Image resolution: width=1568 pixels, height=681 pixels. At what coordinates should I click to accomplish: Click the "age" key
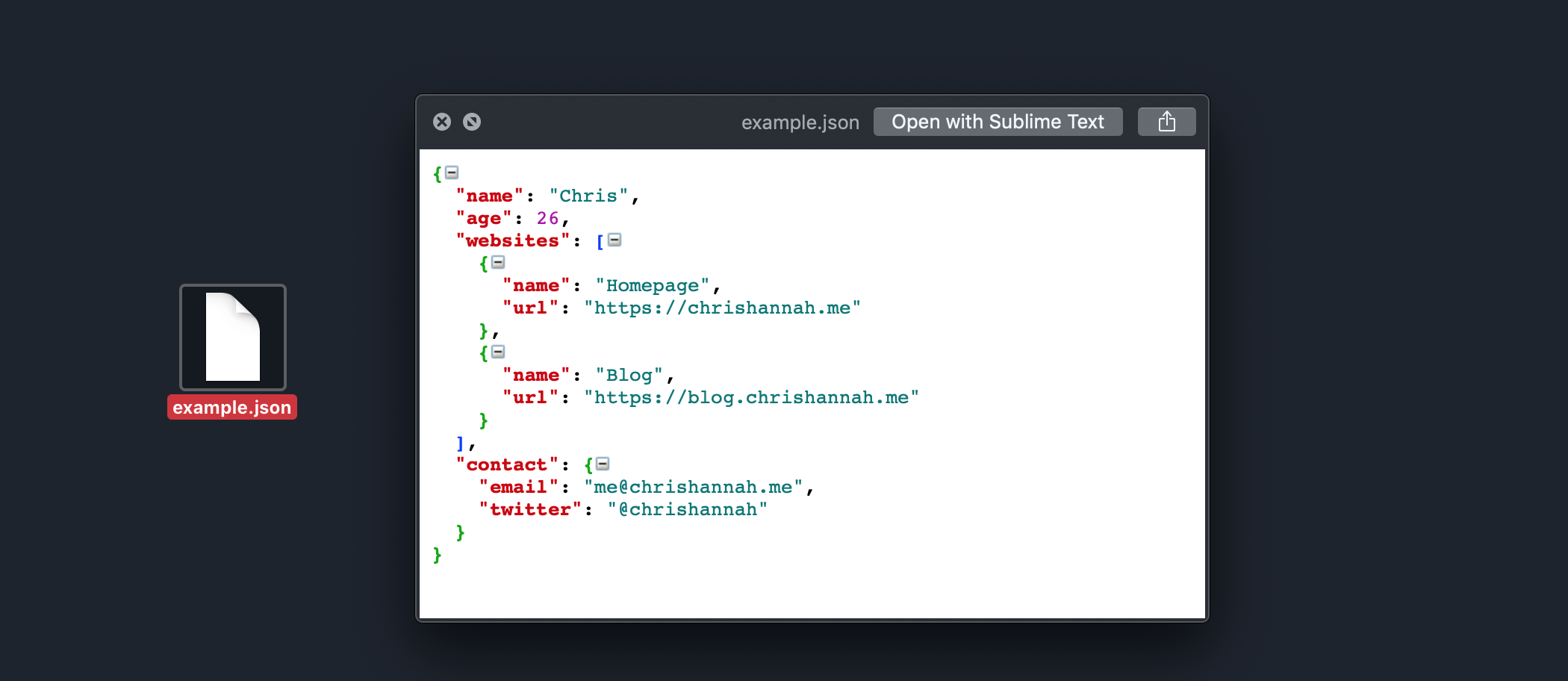(x=484, y=218)
